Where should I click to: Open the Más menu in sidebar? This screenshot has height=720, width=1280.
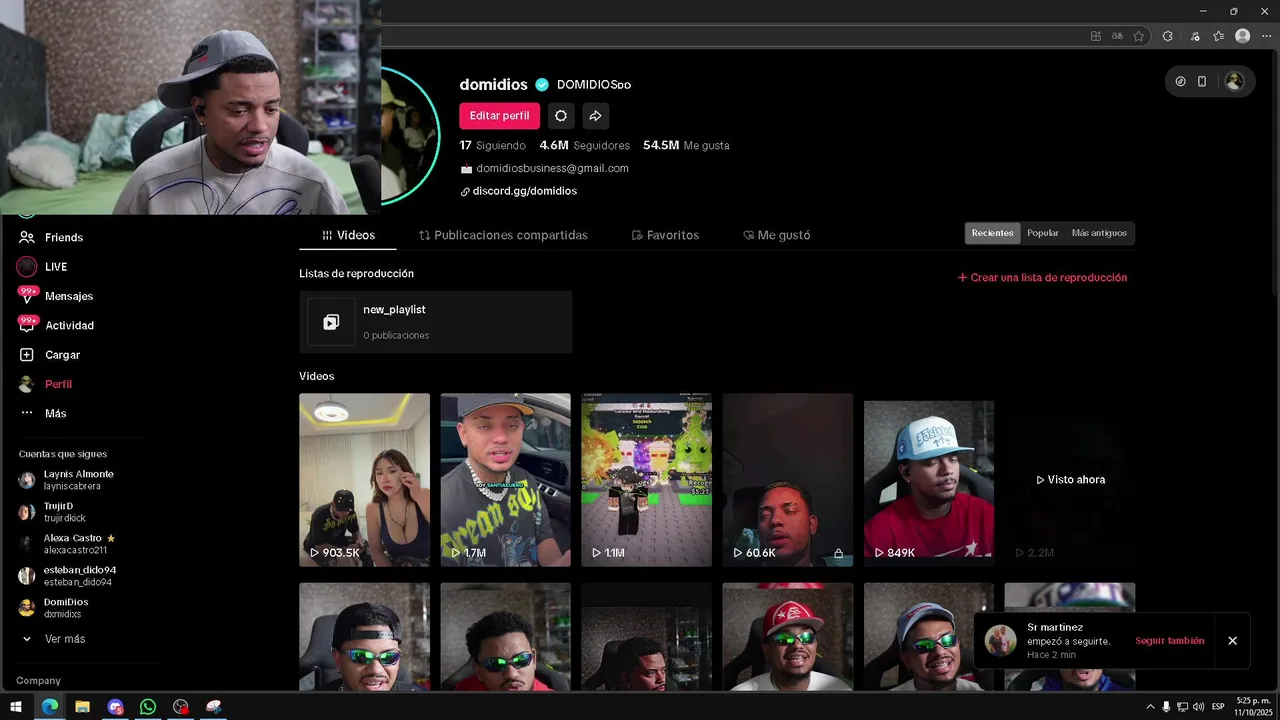[43, 413]
